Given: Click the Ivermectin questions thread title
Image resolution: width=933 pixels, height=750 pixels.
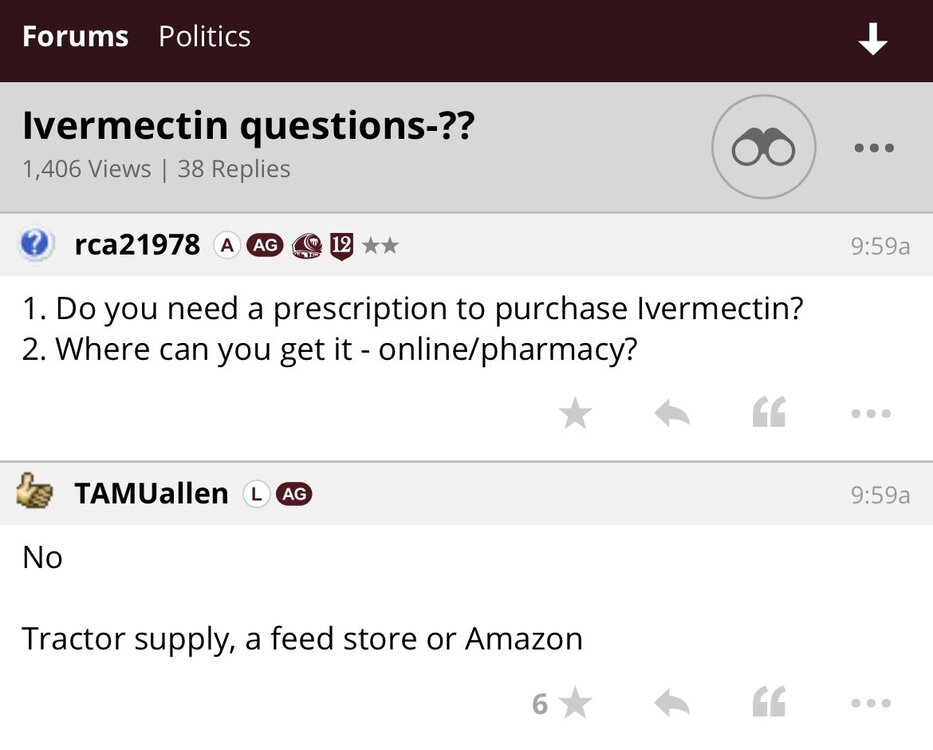Looking at the screenshot, I should (247, 127).
